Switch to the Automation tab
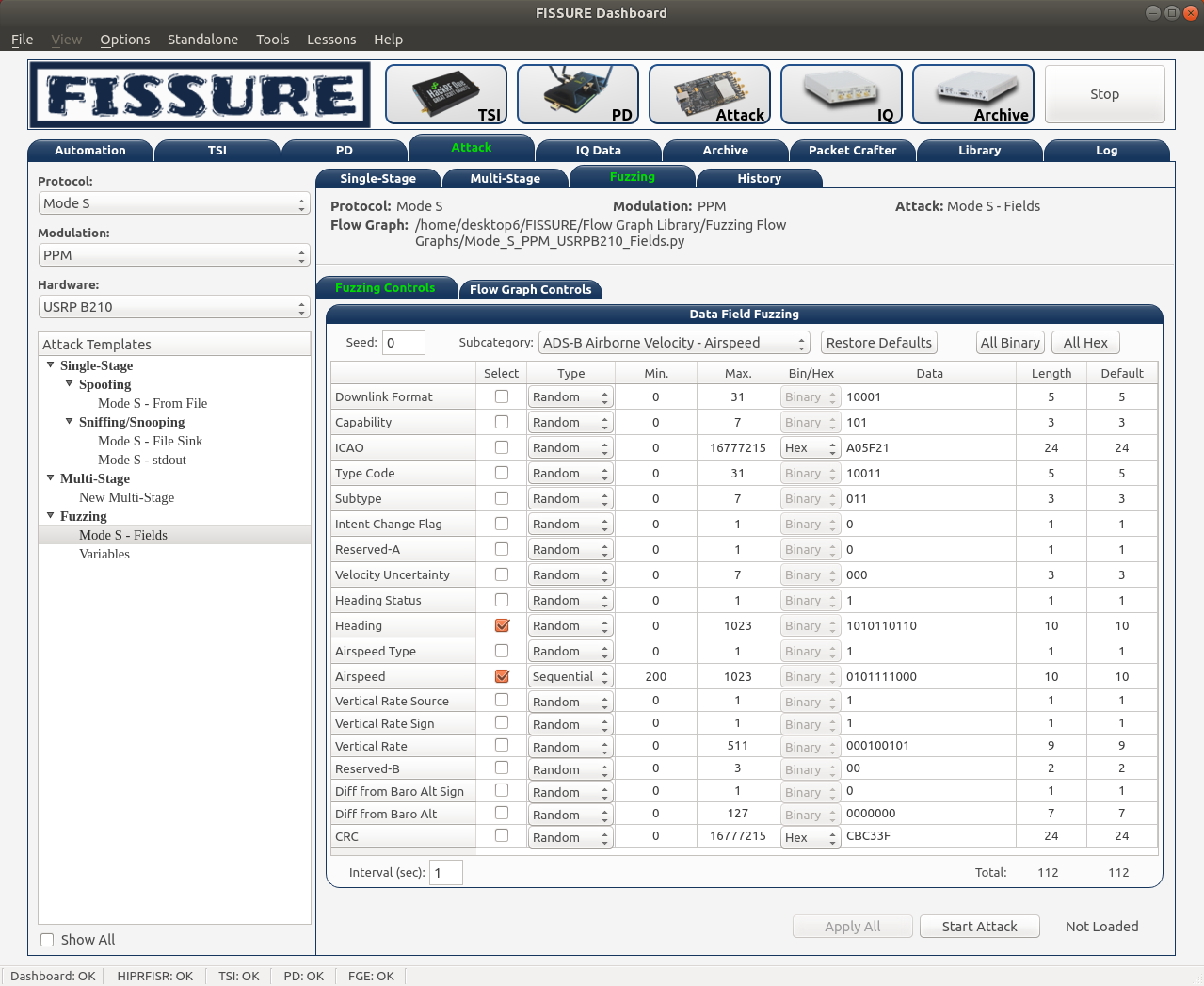The width and height of the screenshot is (1204, 986). click(x=90, y=151)
